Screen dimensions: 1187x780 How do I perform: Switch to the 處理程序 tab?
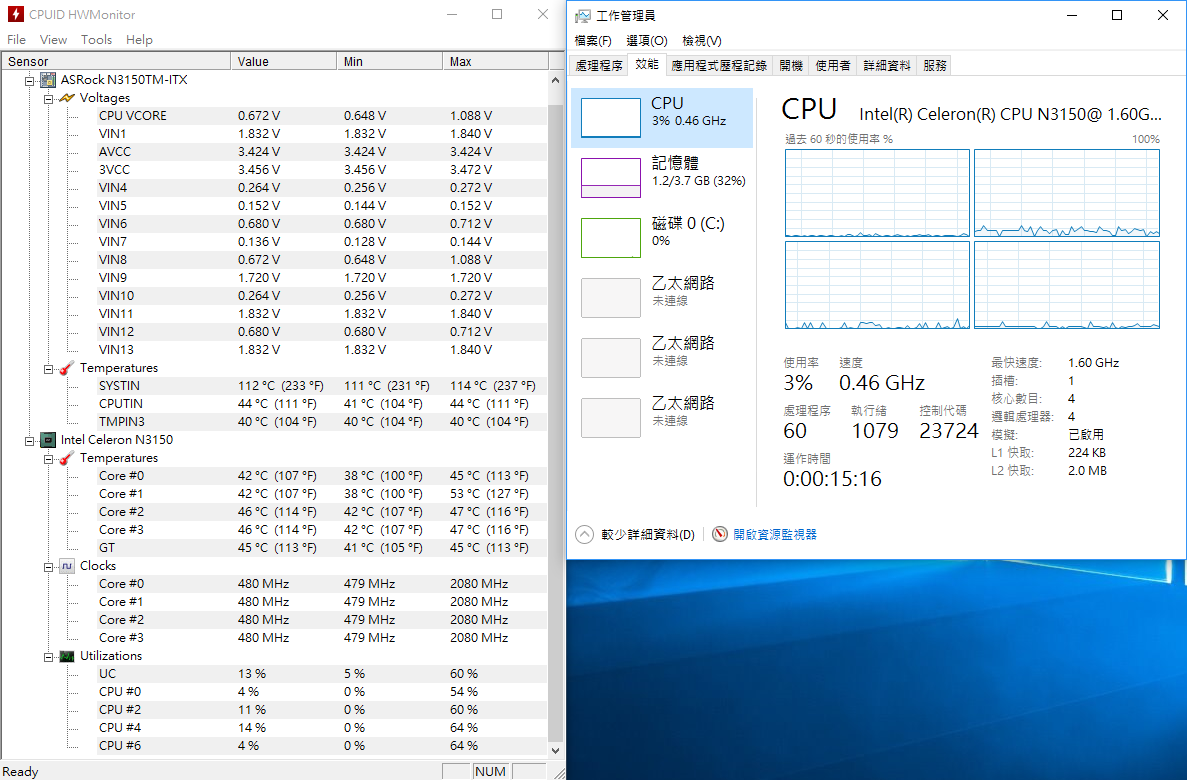(599, 66)
